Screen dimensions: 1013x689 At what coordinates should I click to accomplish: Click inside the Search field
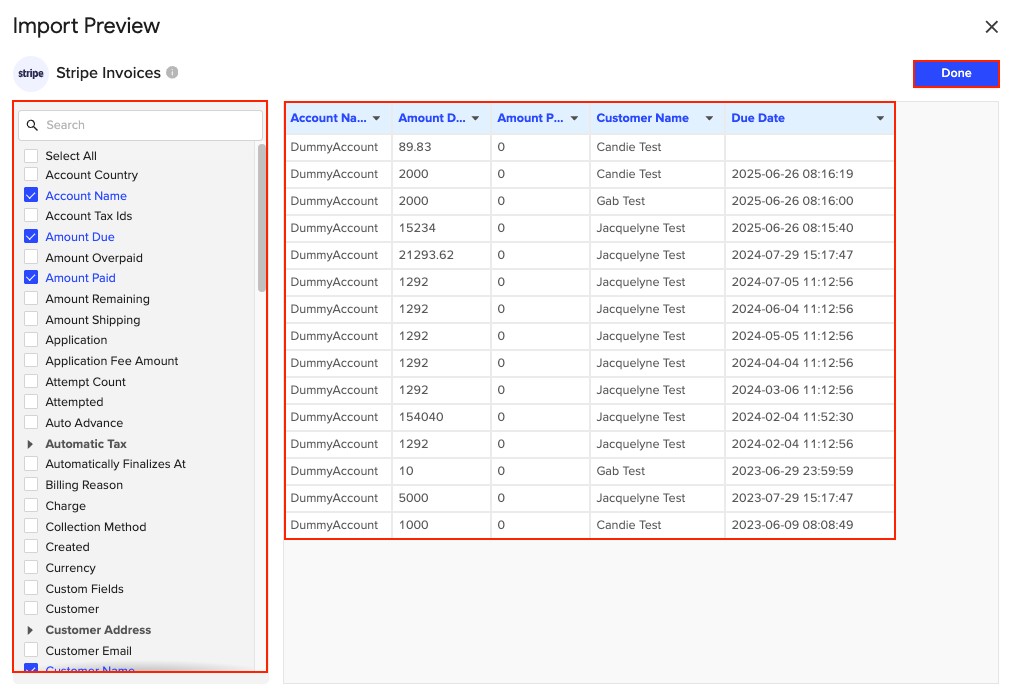pos(140,125)
